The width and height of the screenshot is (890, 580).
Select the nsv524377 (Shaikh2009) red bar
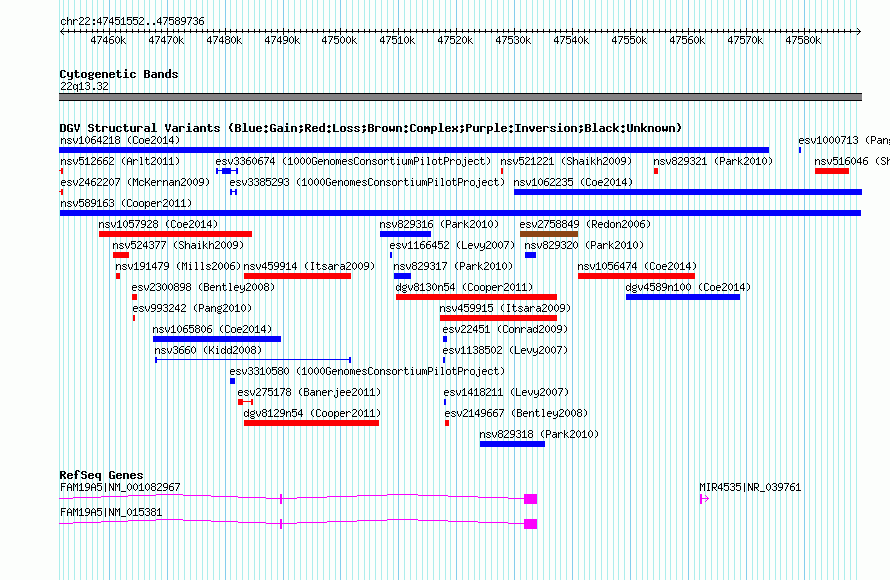[x=121, y=255]
